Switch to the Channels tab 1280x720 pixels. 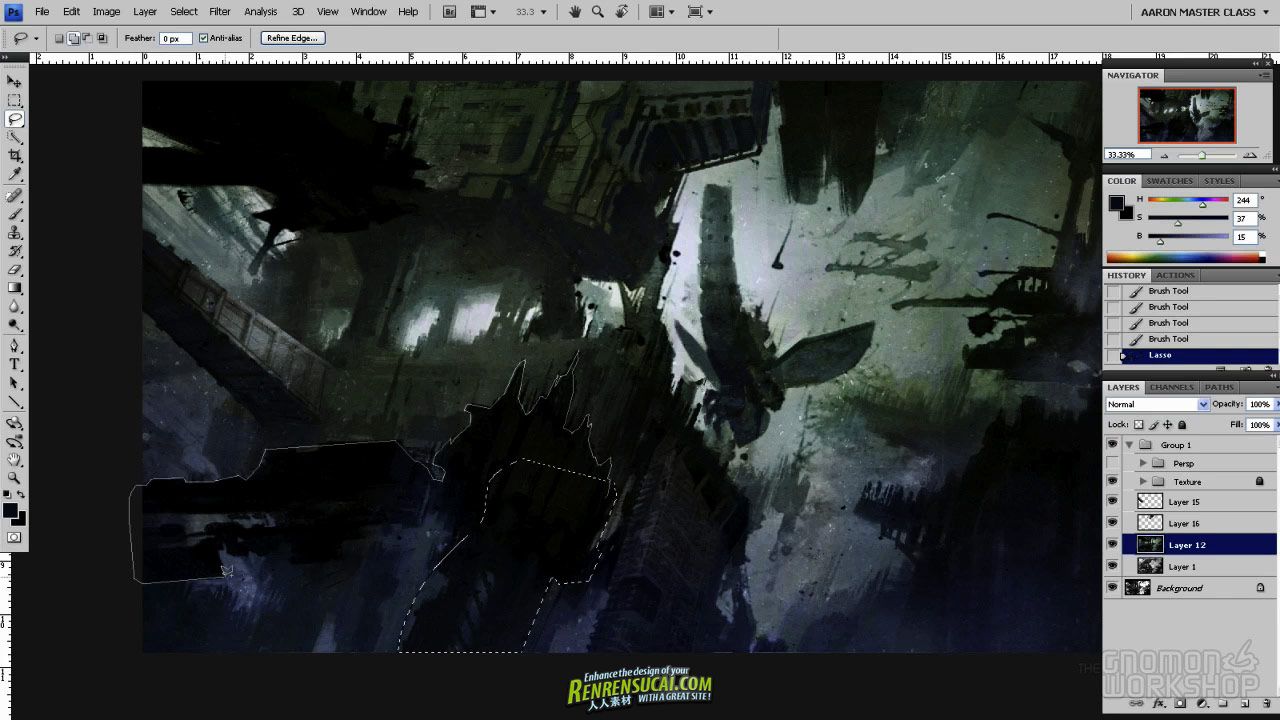[1171, 387]
